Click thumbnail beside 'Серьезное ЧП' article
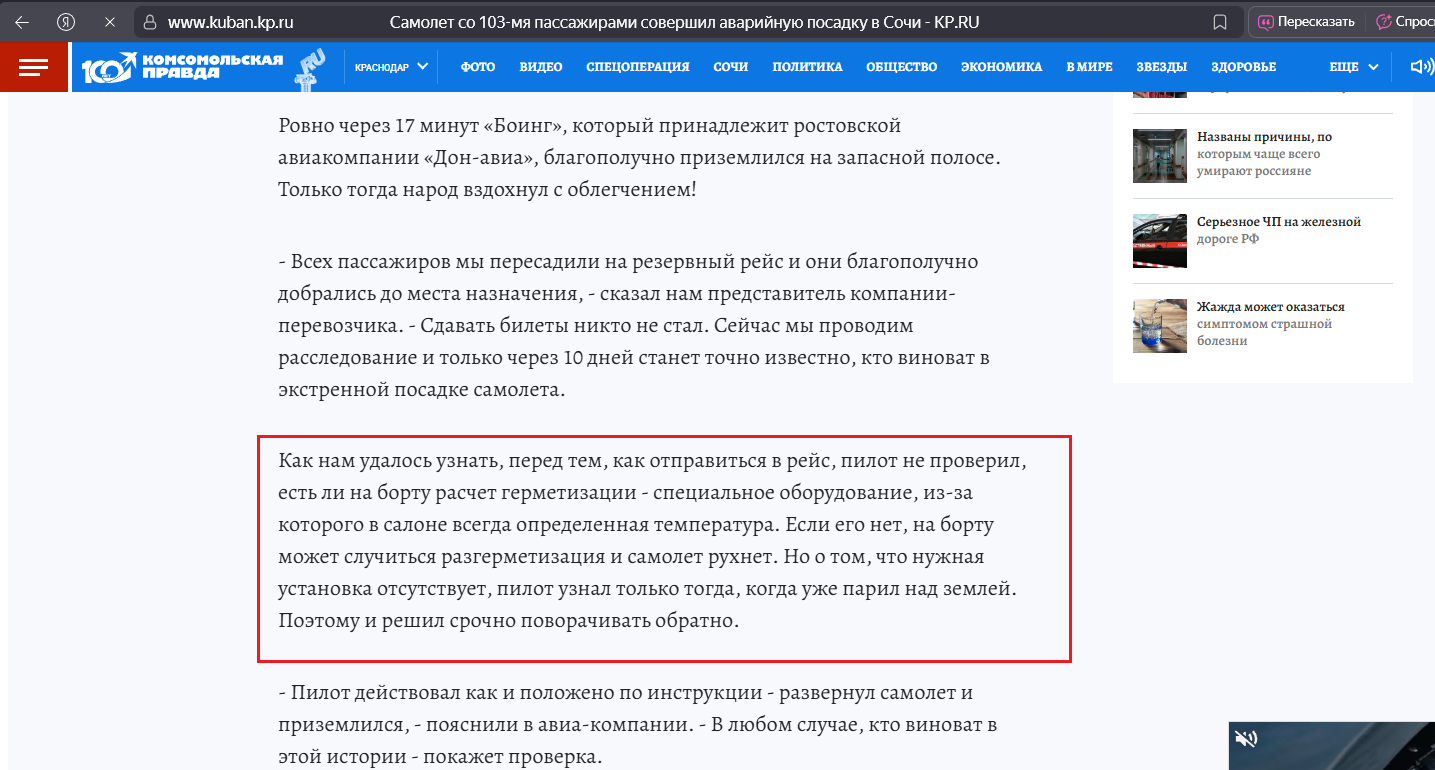This screenshot has height=770, width=1435. (x=1160, y=241)
